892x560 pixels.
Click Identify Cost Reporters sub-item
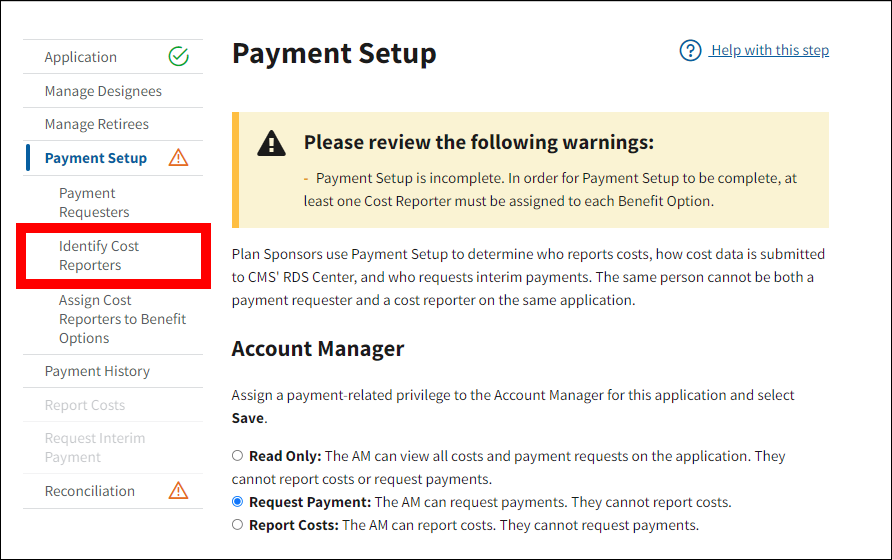(99, 255)
